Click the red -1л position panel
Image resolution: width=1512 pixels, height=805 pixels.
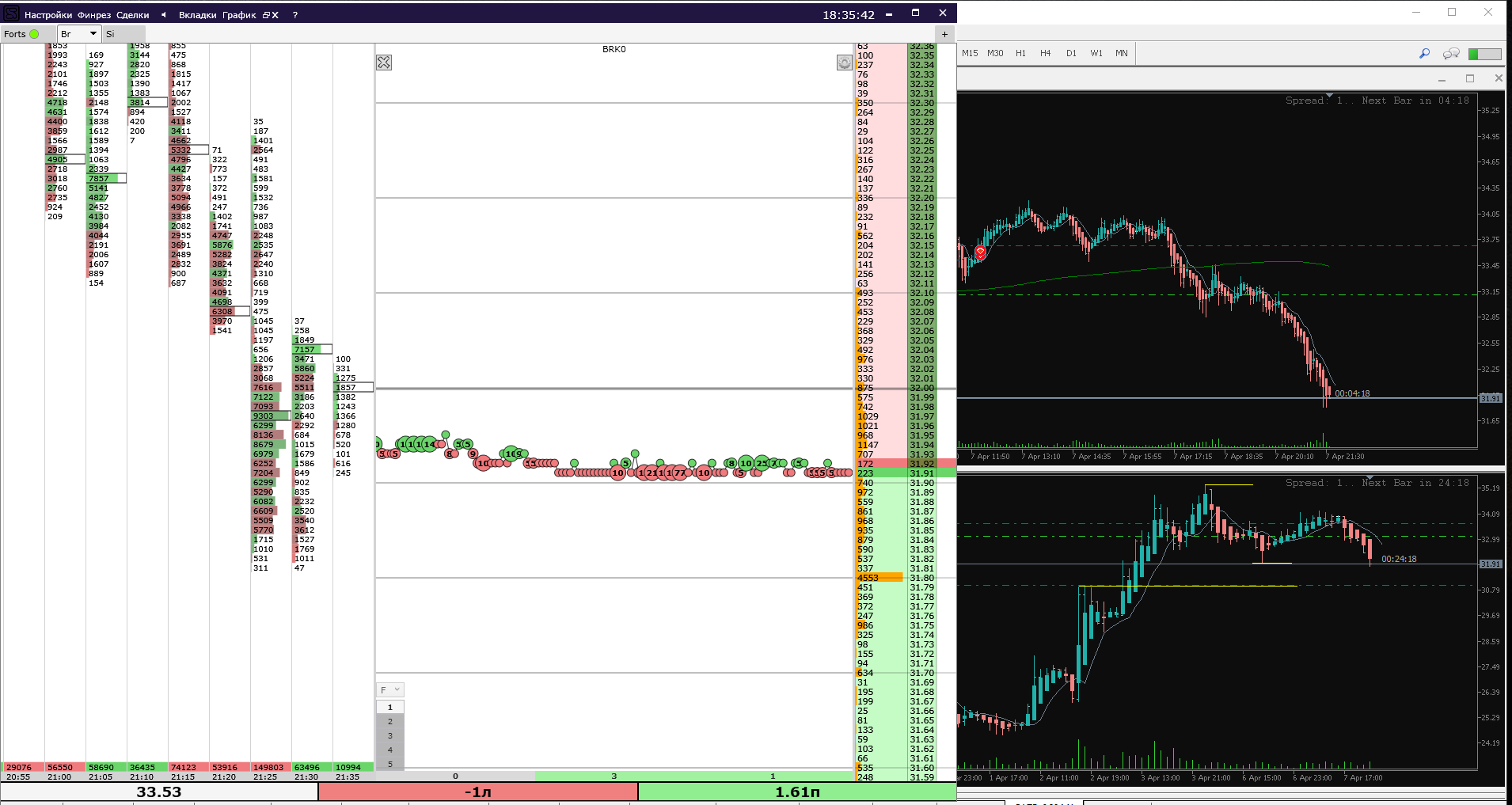[x=478, y=792]
